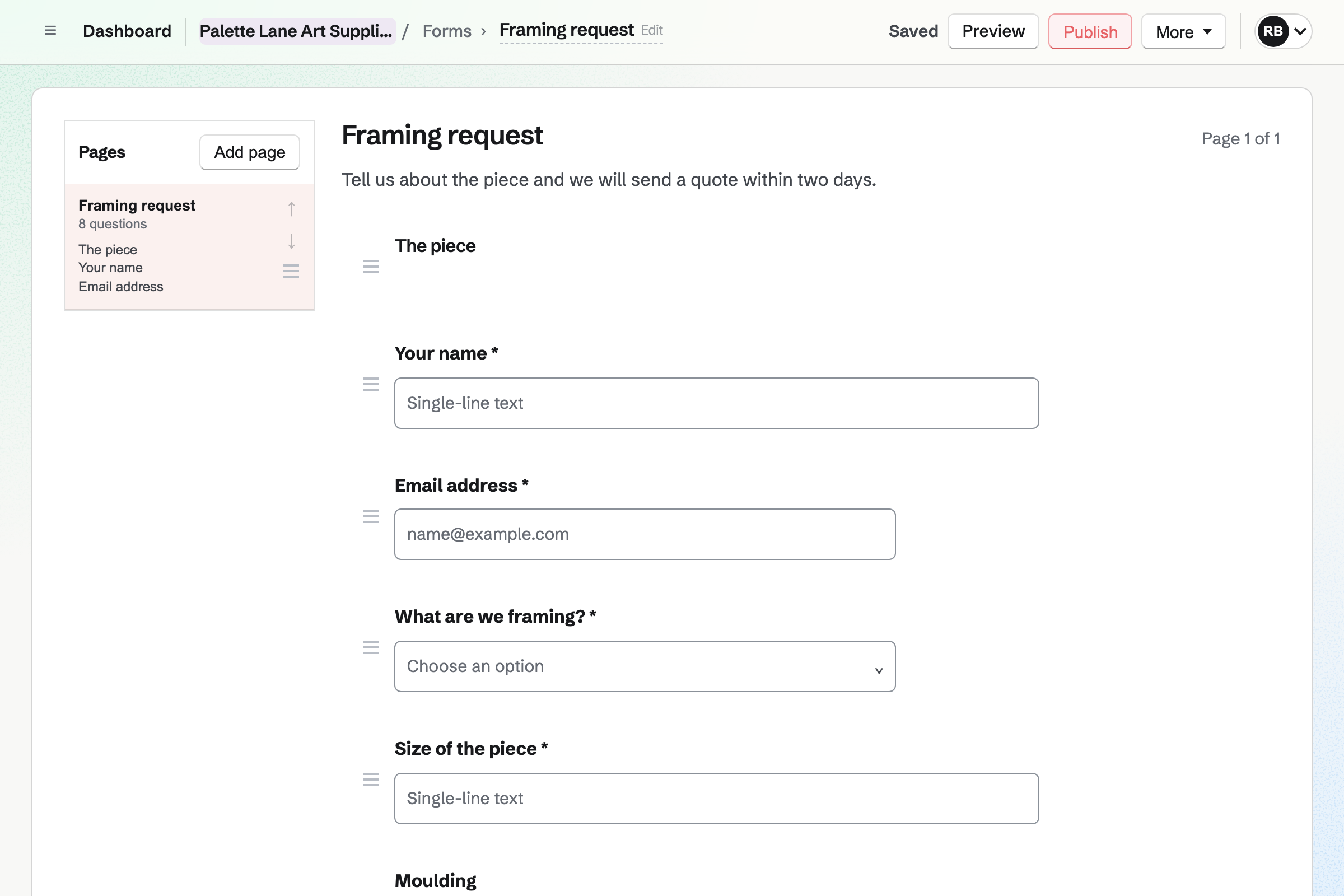Move Framing request page down arrow
The height and width of the screenshot is (896, 1344).
tap(291, 241)
